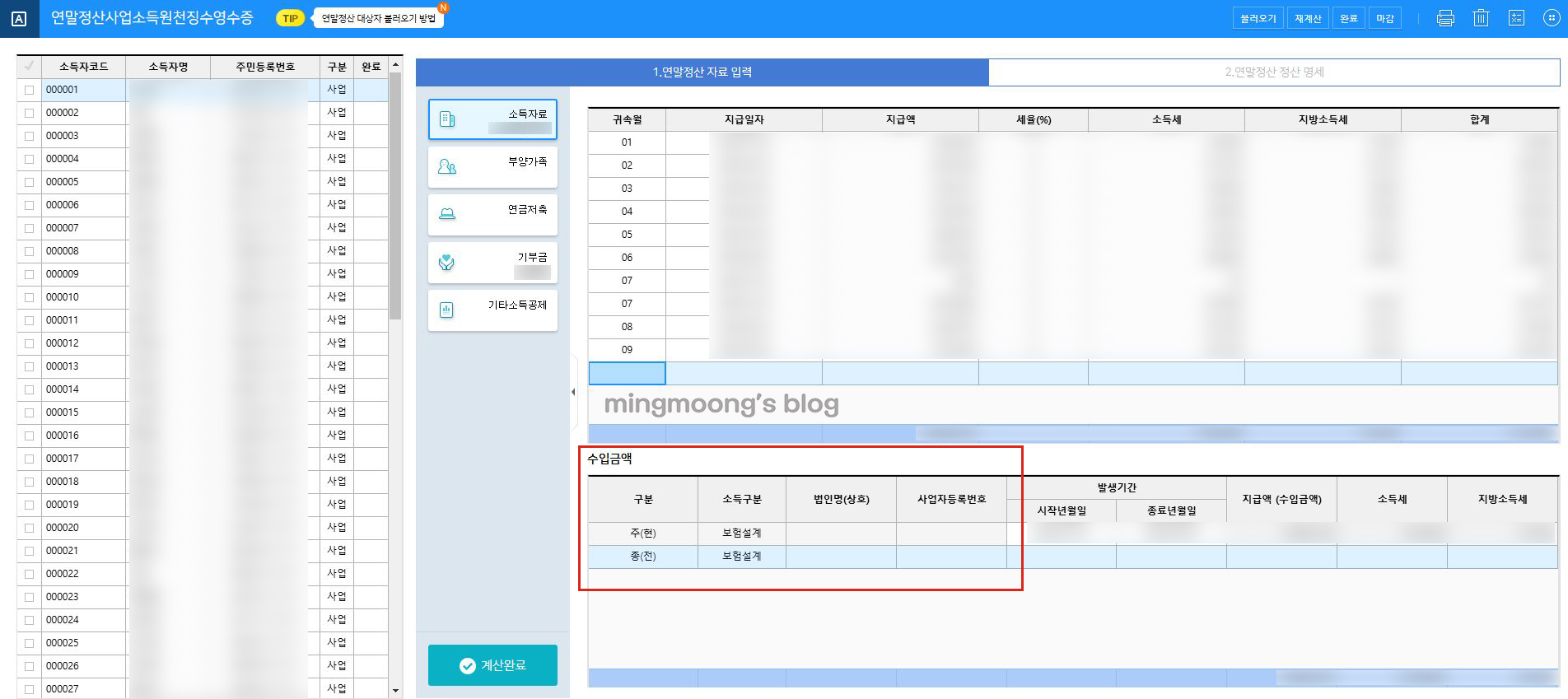Click the 연금저축 icon
This screenshot has width=1568, height=699.
pyautogui.click(x=447, y=214)
